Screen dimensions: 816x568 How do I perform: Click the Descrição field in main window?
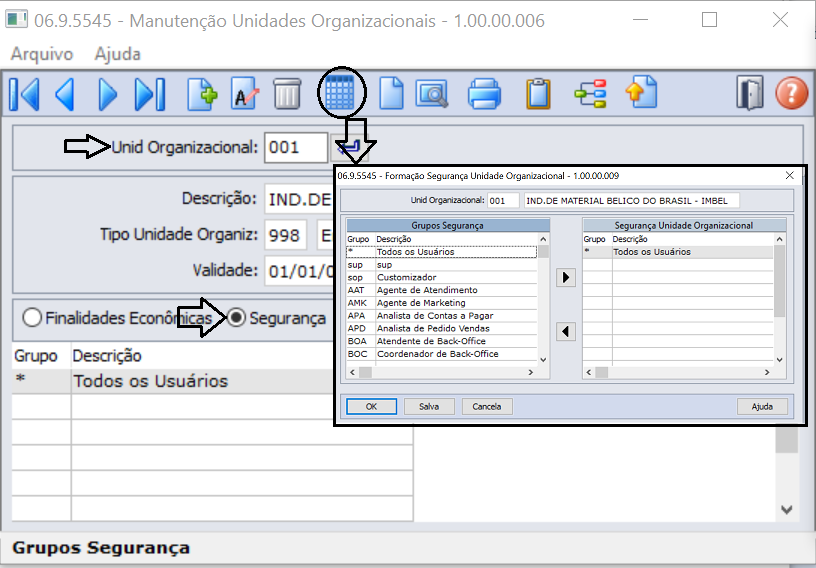pos(299,199)
